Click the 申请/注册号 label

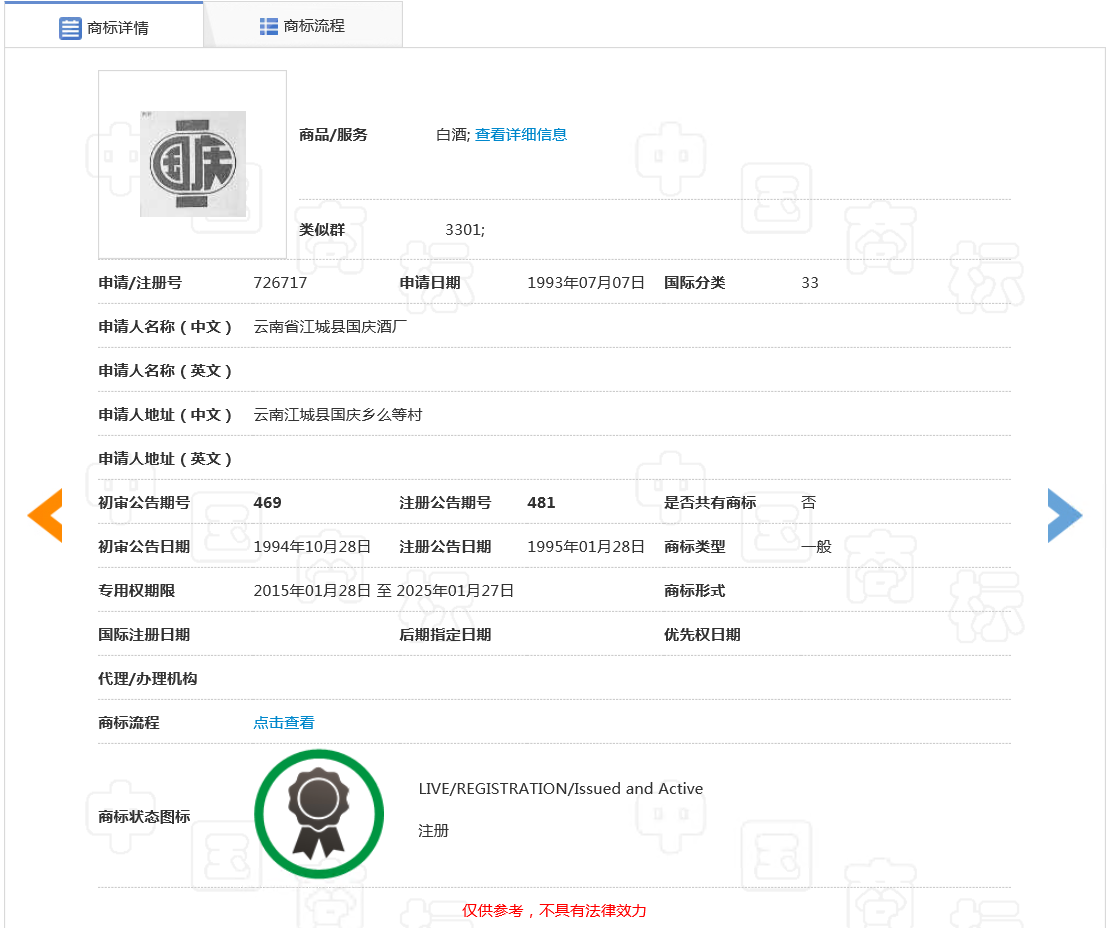click(140, 282)
